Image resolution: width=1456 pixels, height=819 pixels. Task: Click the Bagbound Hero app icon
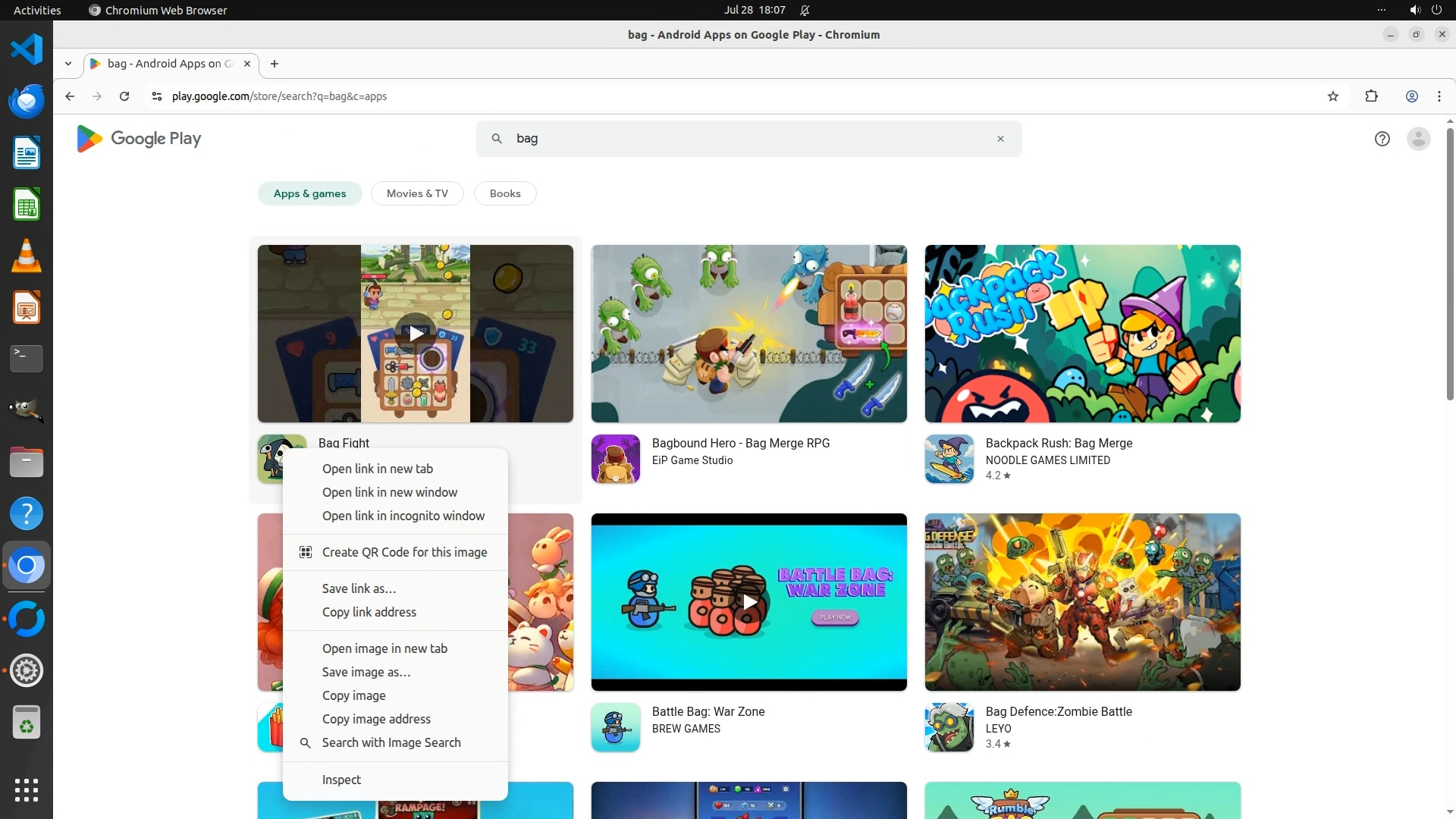615,459
